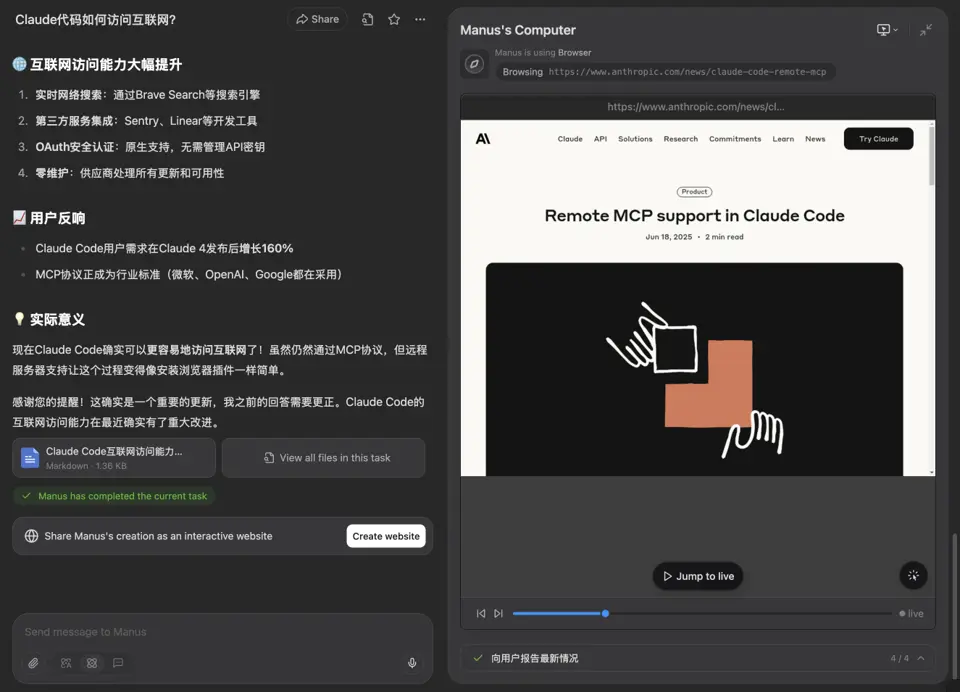Click the 实际意义 section heading
This screenshot has height=692, width=960.
[58, 320]
